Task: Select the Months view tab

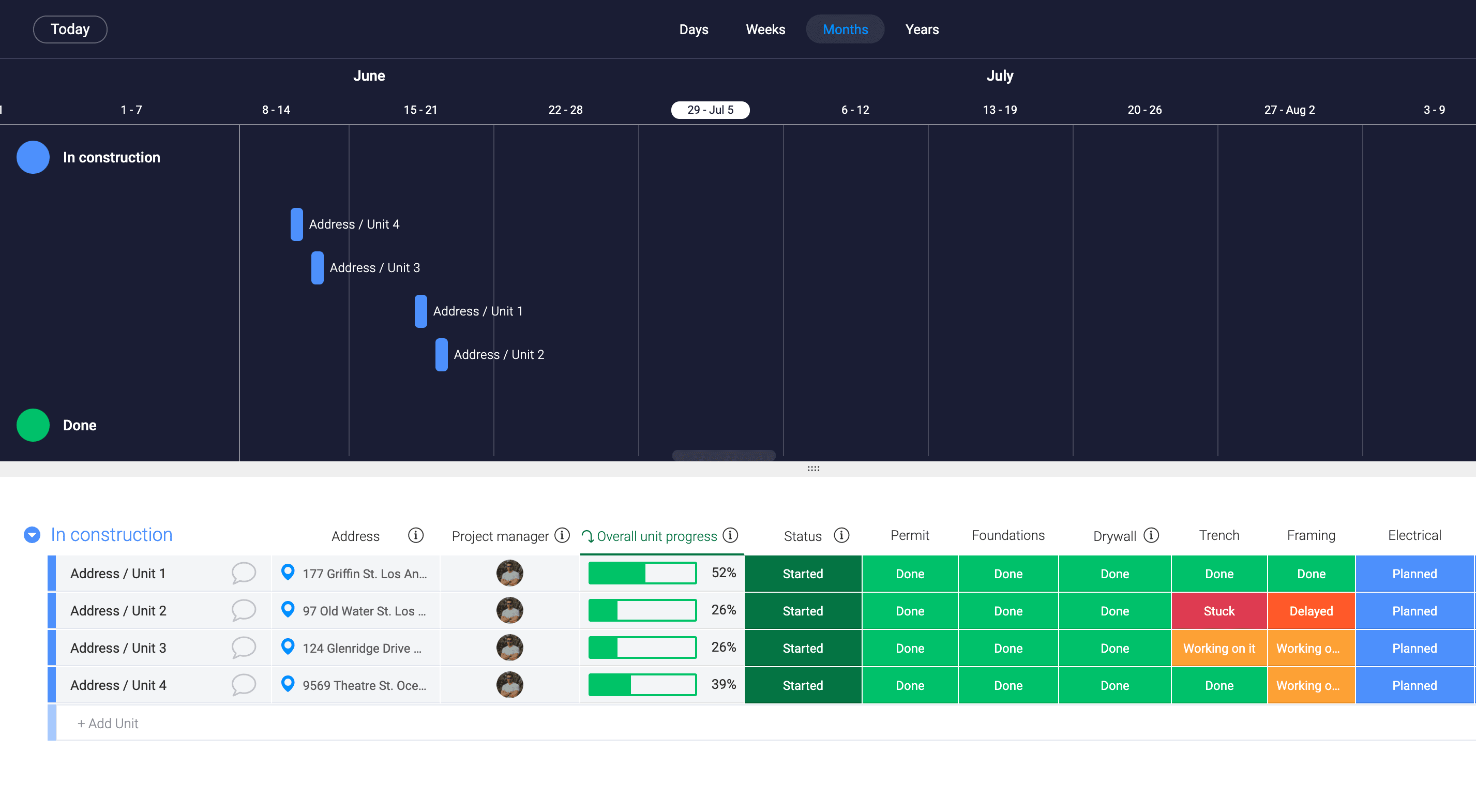Action: (x=845, y=29)
